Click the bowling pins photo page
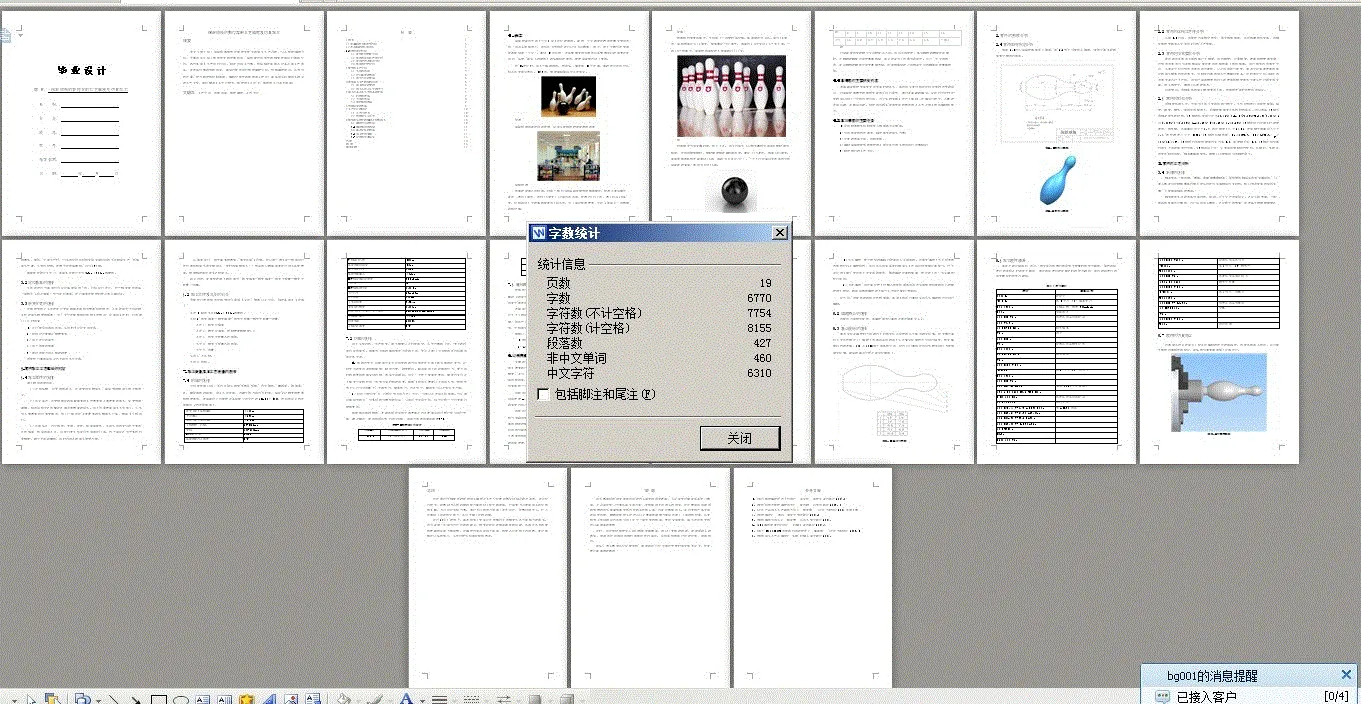 [731, 124]
